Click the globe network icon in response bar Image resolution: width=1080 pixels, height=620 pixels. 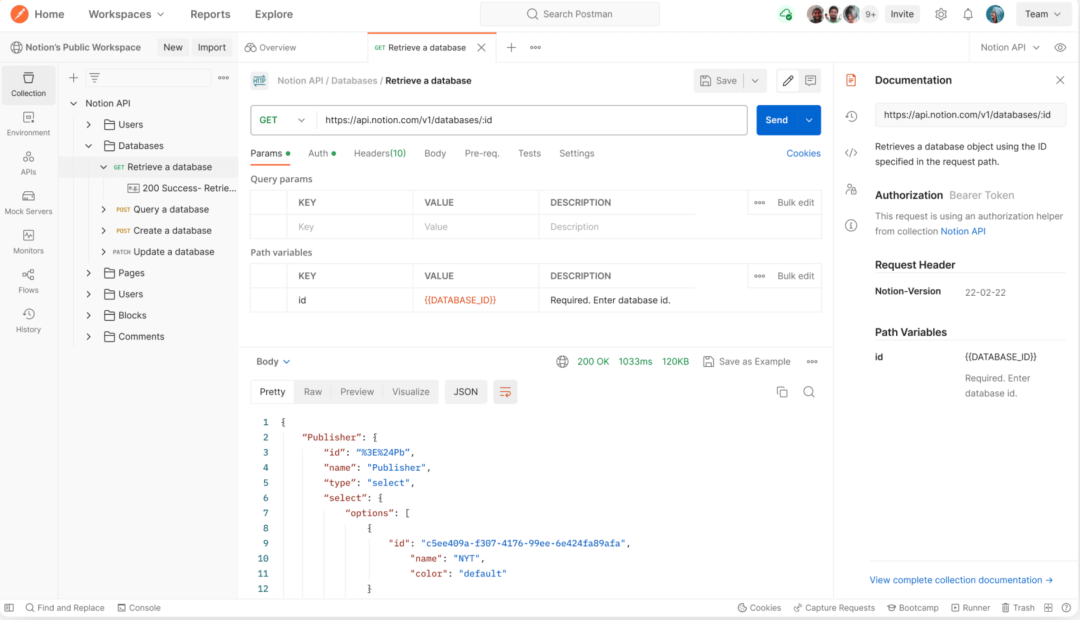(x=562, y=362)
